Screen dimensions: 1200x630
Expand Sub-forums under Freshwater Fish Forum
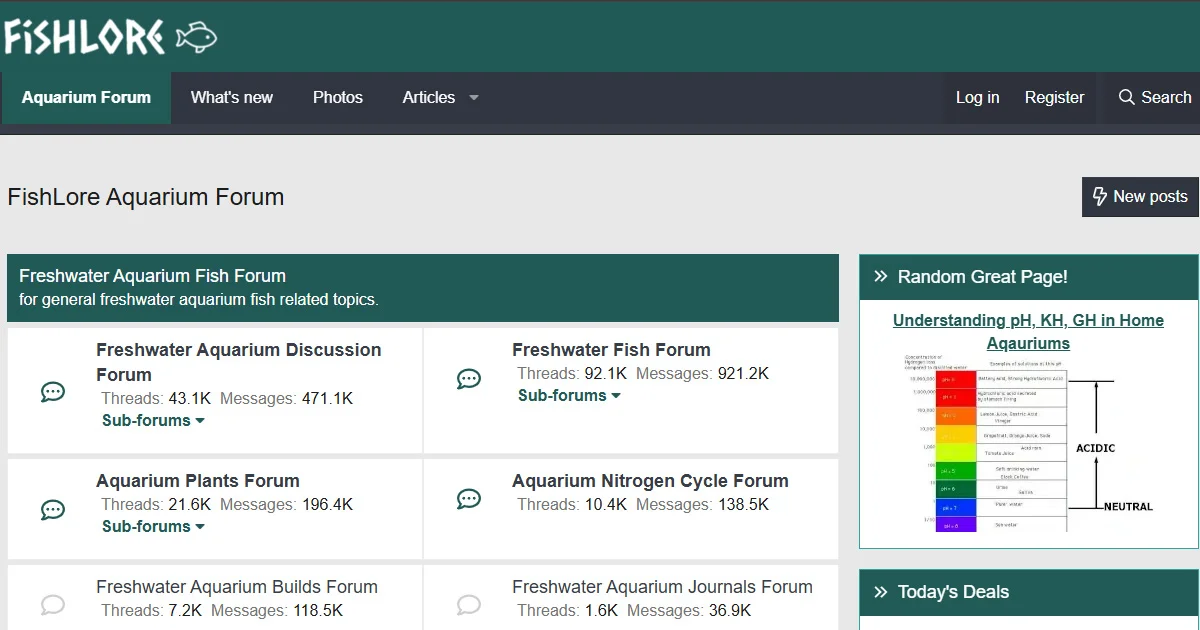click(x=569, y=396)
